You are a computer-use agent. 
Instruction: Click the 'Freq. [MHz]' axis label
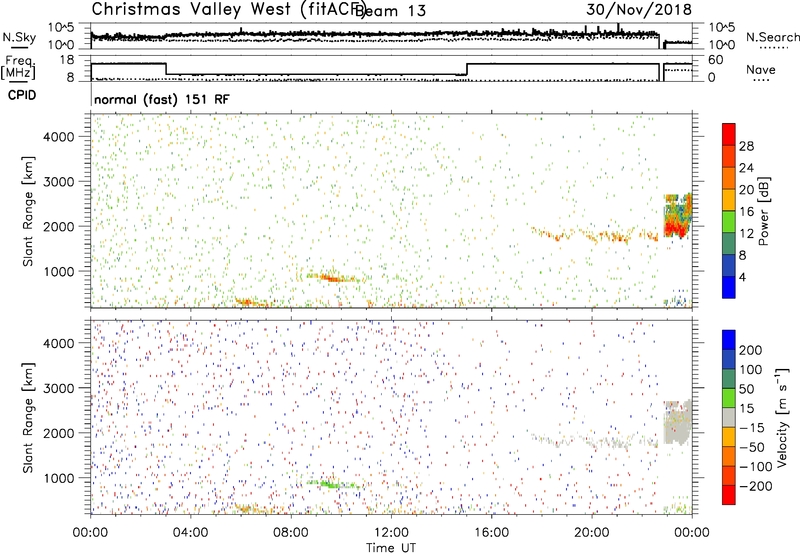(18, 67)
